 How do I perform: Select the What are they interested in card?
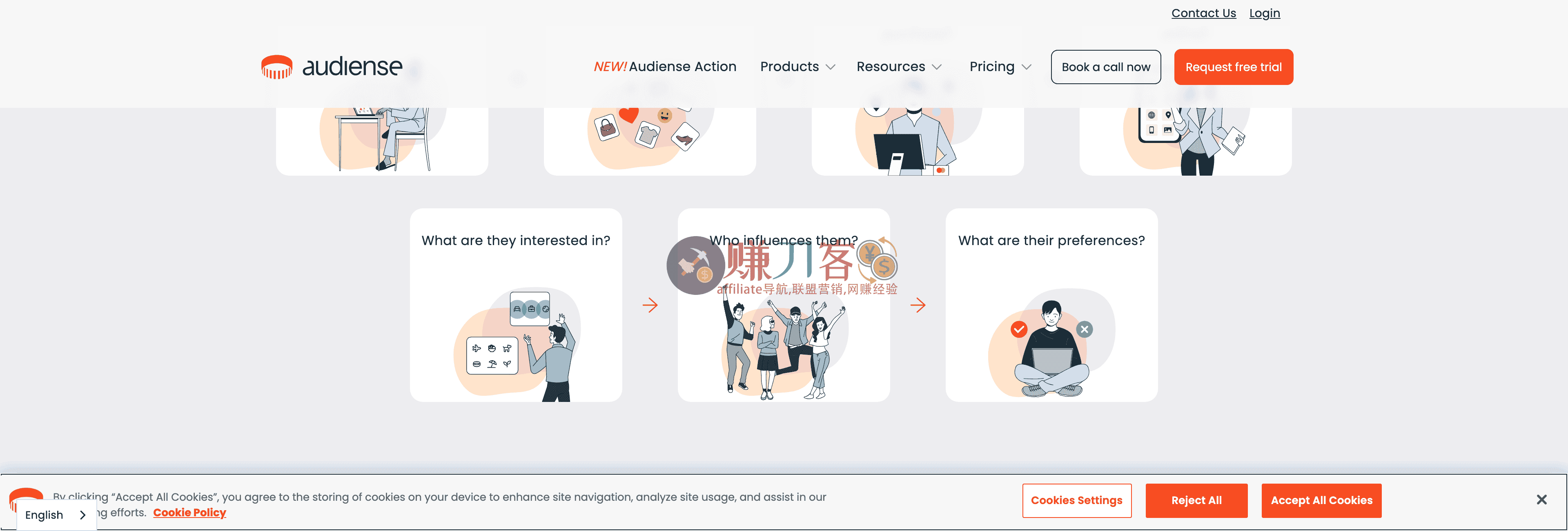click(x=516, y=305)
